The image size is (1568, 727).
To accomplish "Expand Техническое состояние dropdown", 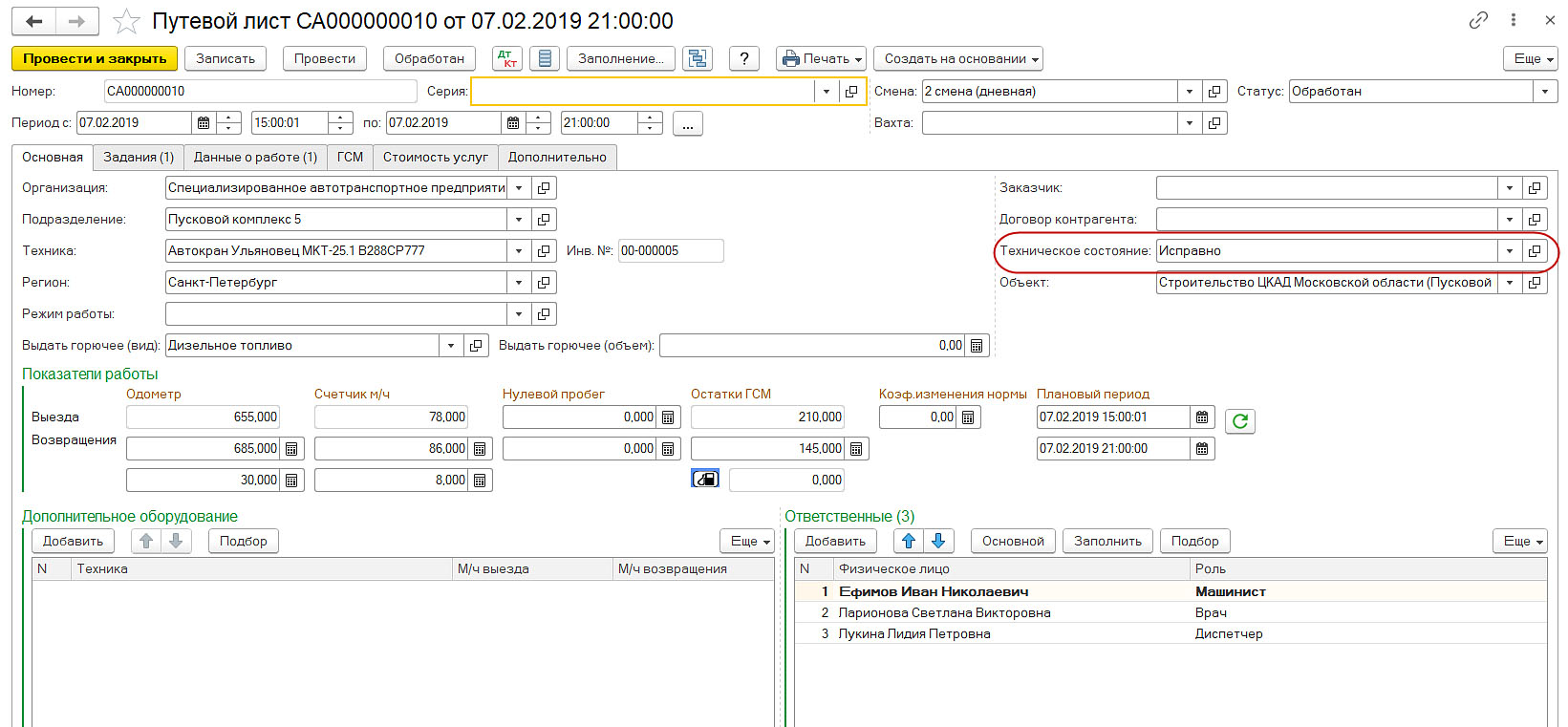I will 1510,250.
